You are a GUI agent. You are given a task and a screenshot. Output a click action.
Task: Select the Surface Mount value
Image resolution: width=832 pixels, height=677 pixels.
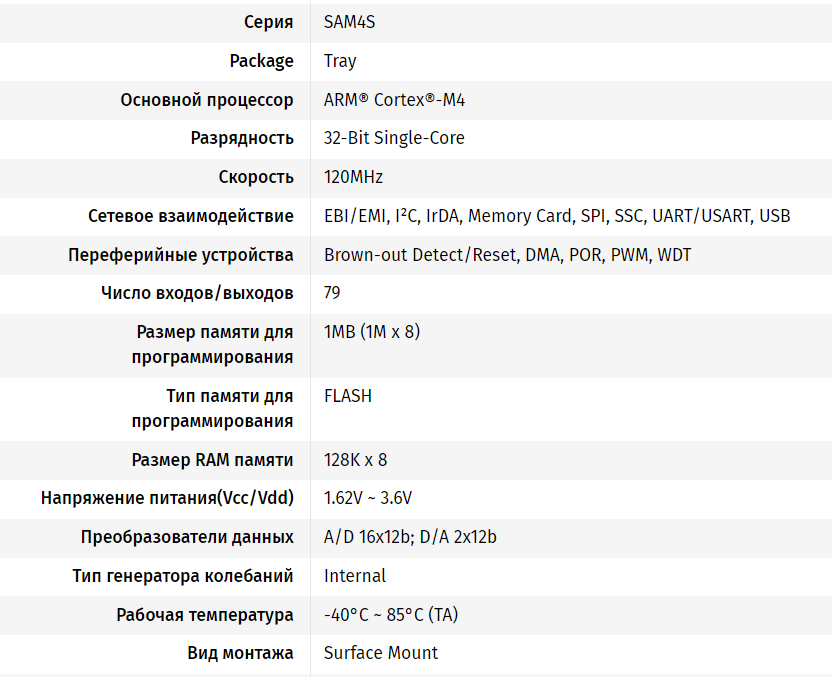(381, 653)
